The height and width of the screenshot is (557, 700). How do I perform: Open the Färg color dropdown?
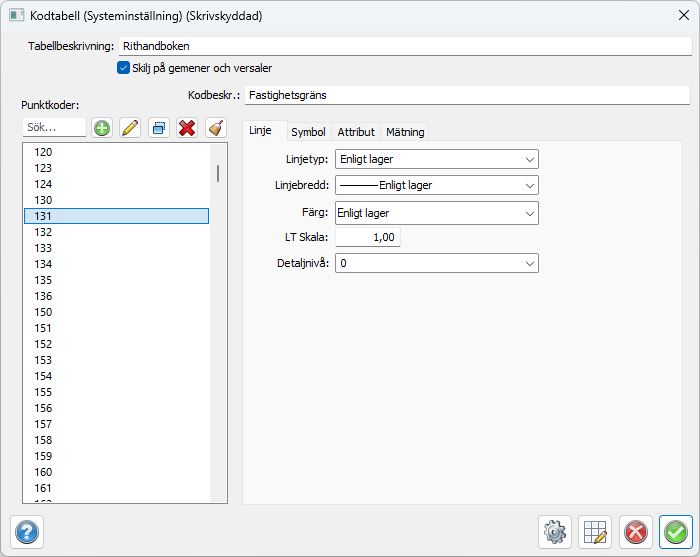coord(436,213)
